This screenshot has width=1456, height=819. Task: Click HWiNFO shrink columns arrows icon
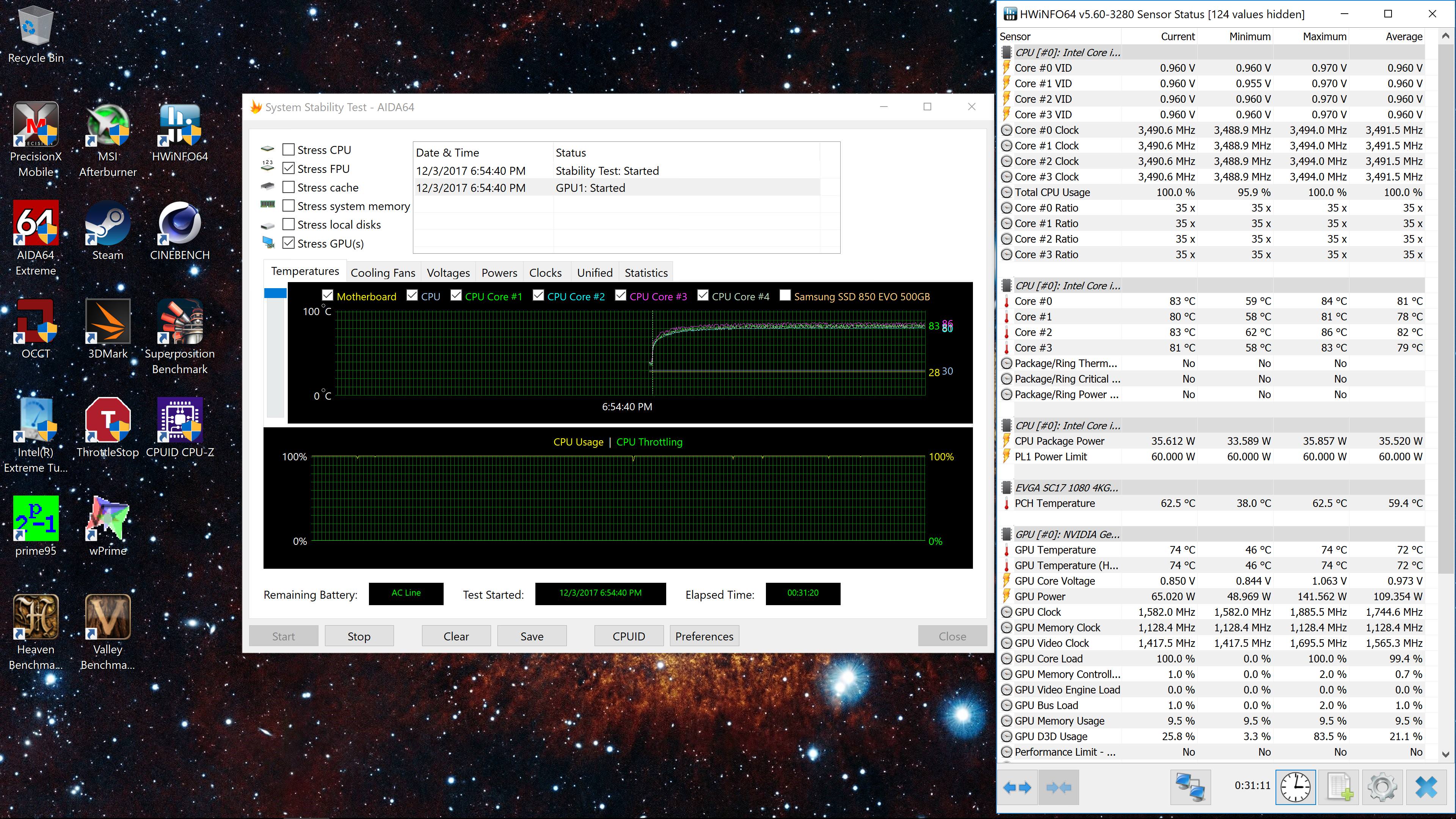coord(1059,787)
